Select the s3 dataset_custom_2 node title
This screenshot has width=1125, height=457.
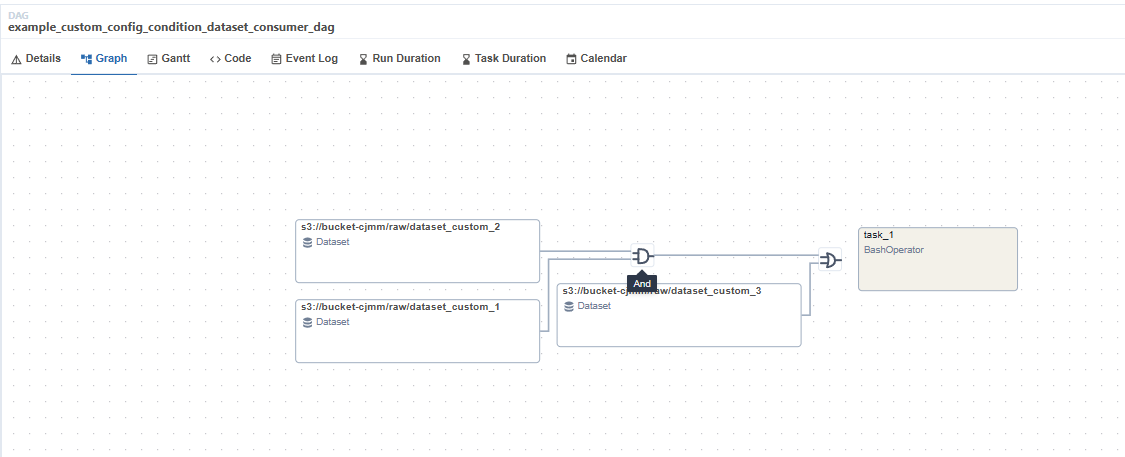400,227
